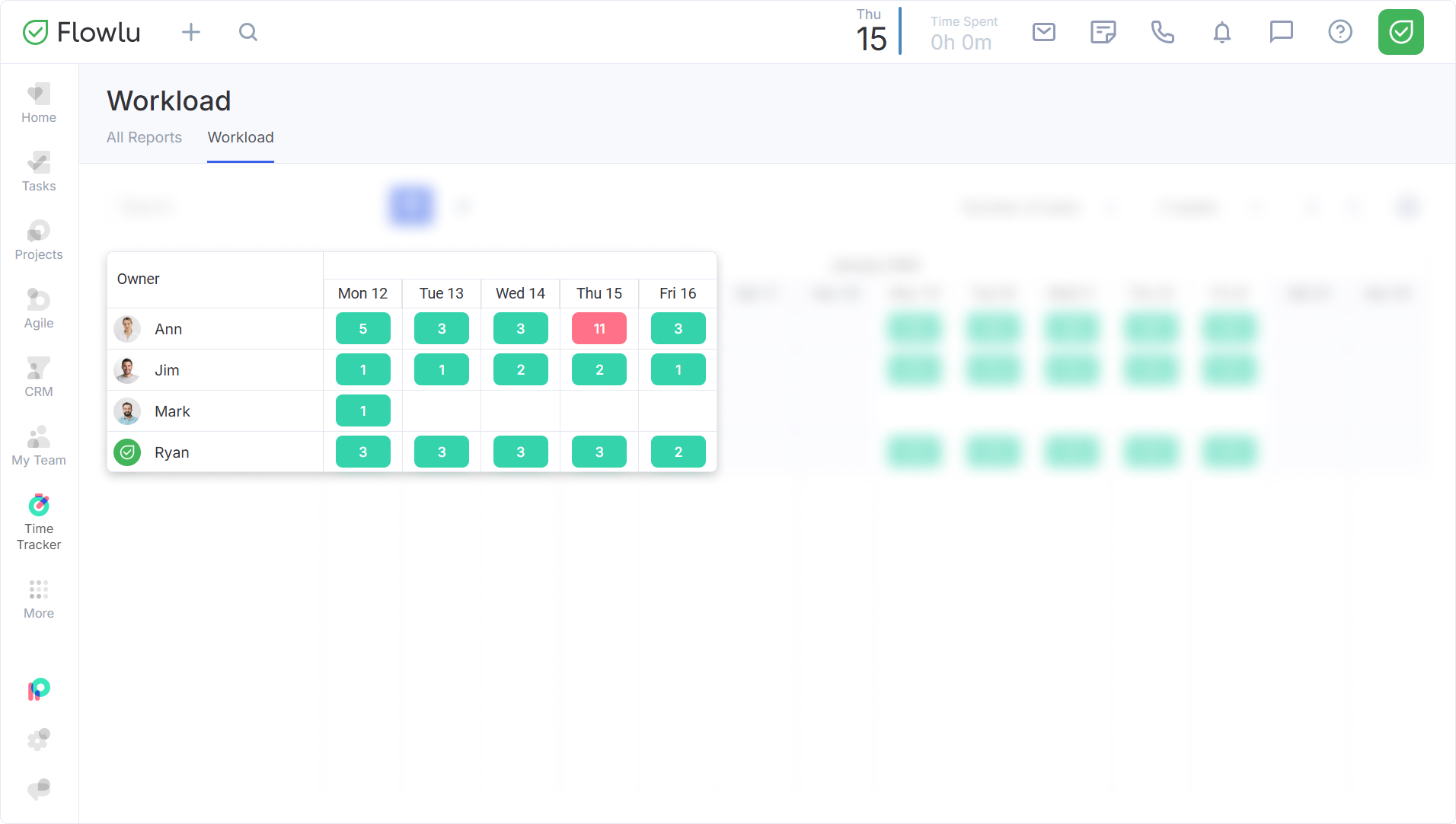
Task: Open the green user account menu button
Action: tap(1400, 32)
